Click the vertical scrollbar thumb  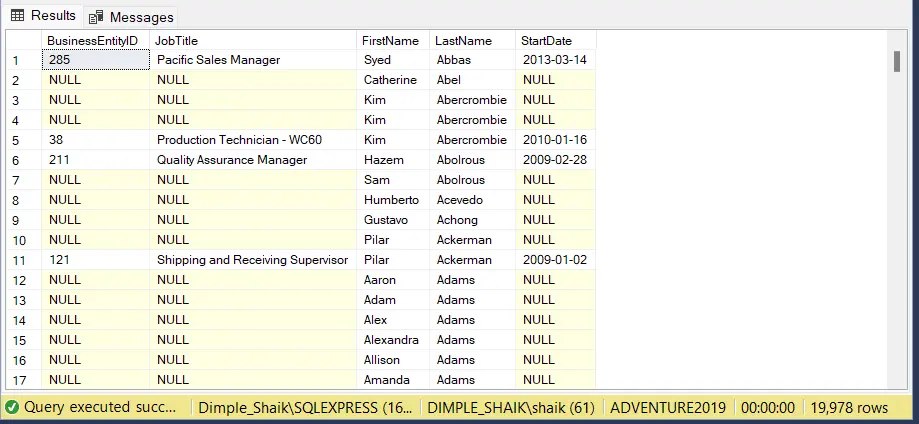coord(897,61)
